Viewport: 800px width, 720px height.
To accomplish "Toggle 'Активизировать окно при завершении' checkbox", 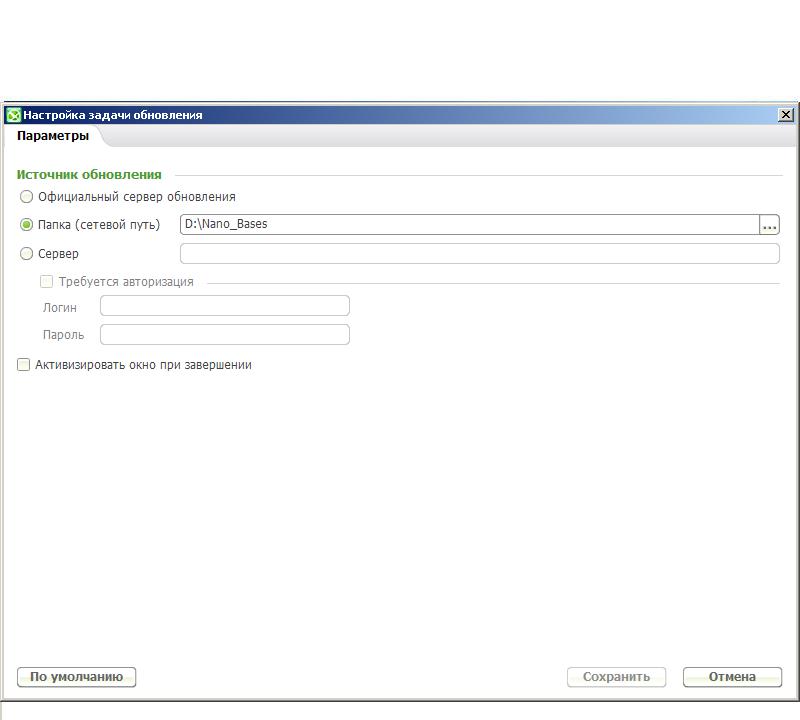I will click(24, 365).
